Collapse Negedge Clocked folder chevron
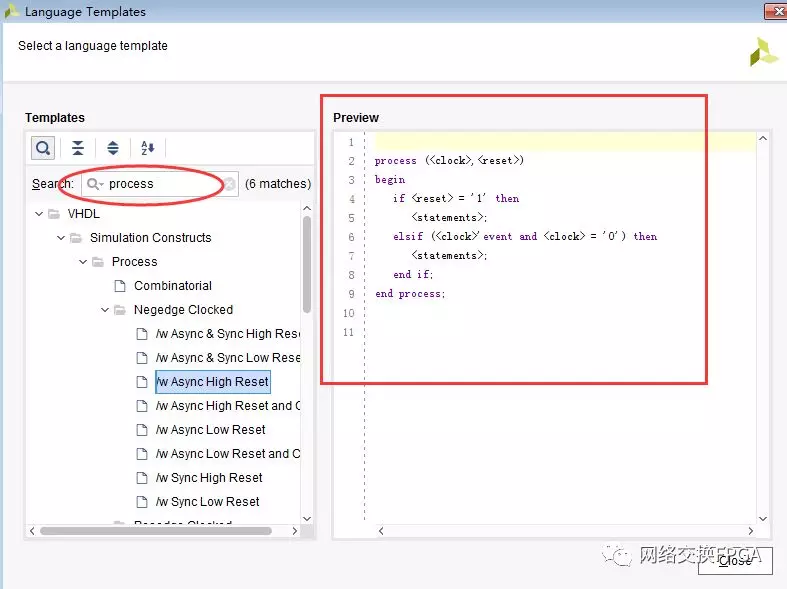787x589 pixels. 105,310
